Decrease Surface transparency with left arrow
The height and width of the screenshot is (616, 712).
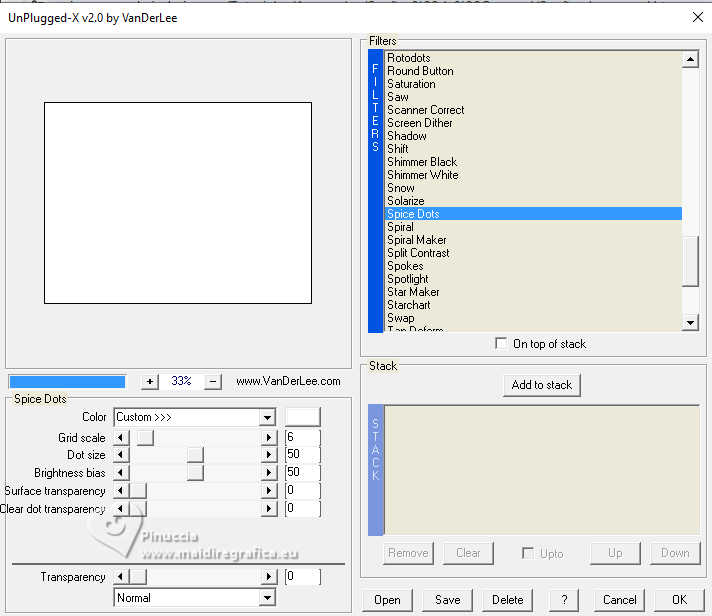(120, 490)
